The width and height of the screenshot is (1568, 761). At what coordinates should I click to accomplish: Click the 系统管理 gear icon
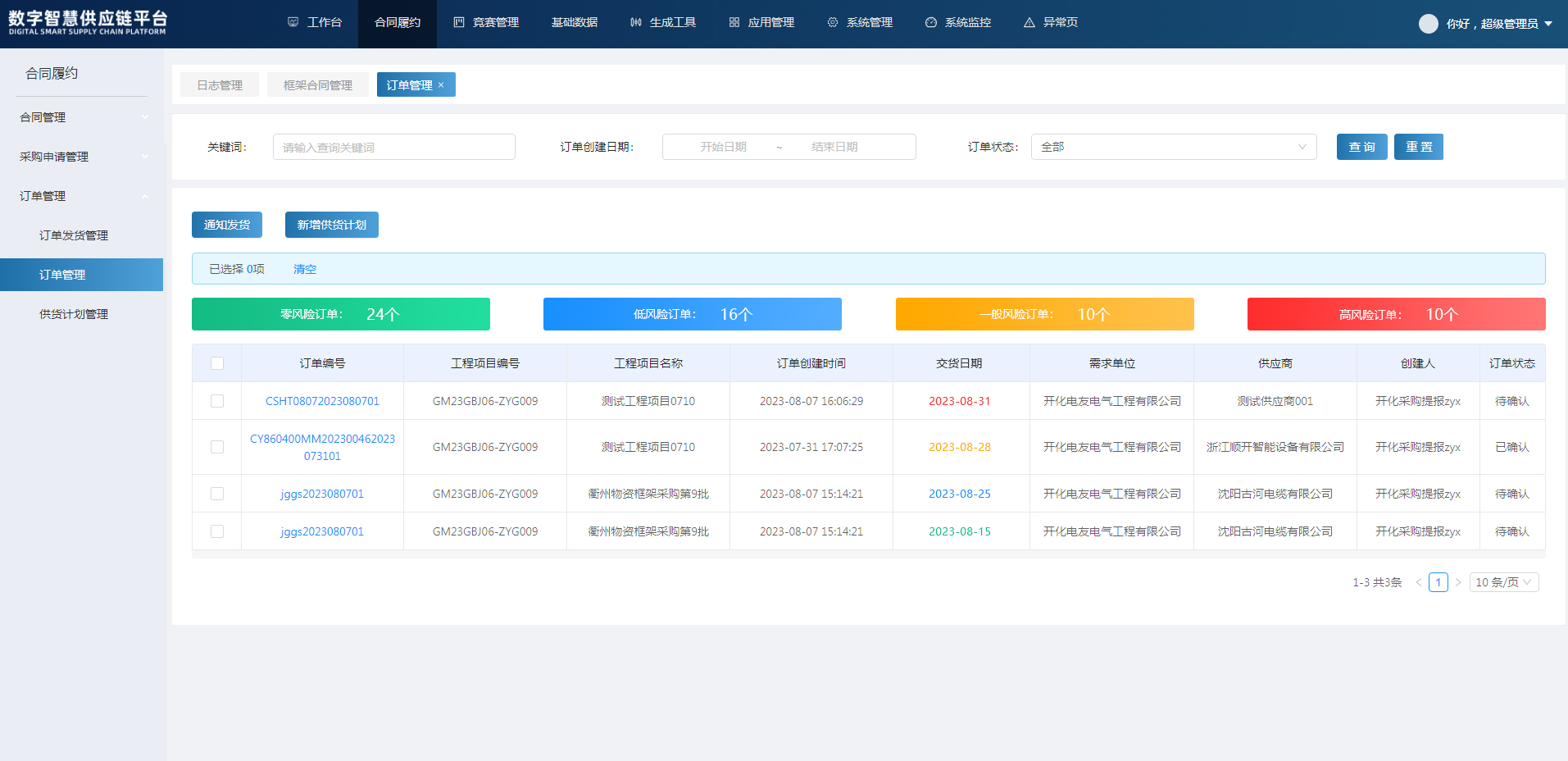[833, 22]
